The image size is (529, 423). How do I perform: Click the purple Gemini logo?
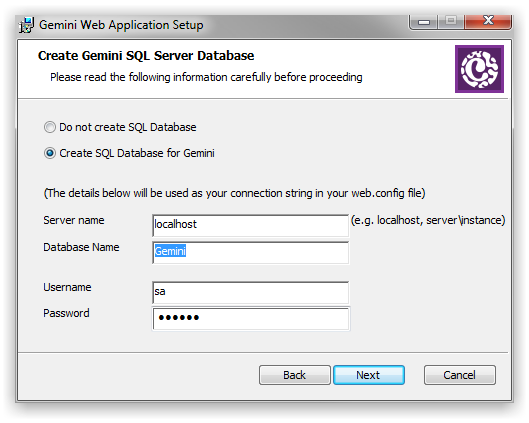pos(479,69)
